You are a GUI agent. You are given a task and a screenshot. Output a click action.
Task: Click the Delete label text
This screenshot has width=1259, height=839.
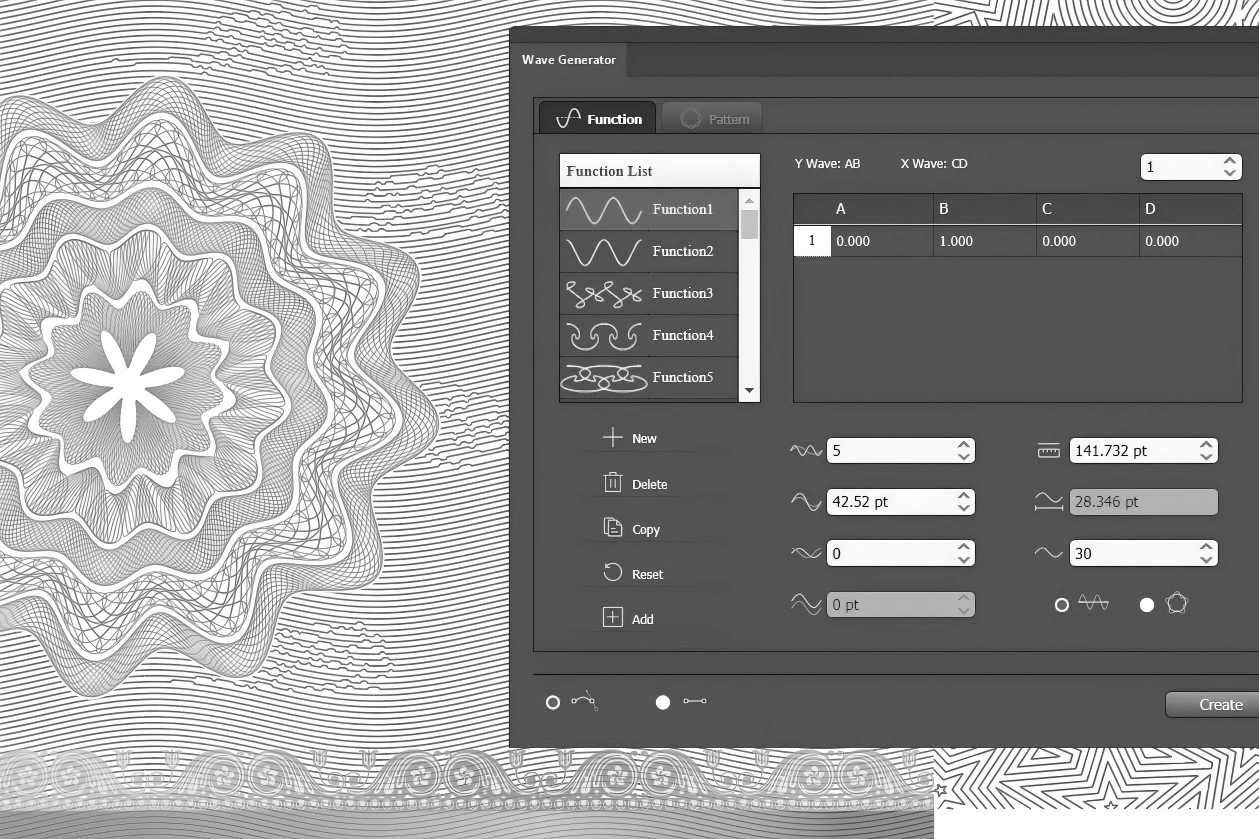tap(649, 484)
